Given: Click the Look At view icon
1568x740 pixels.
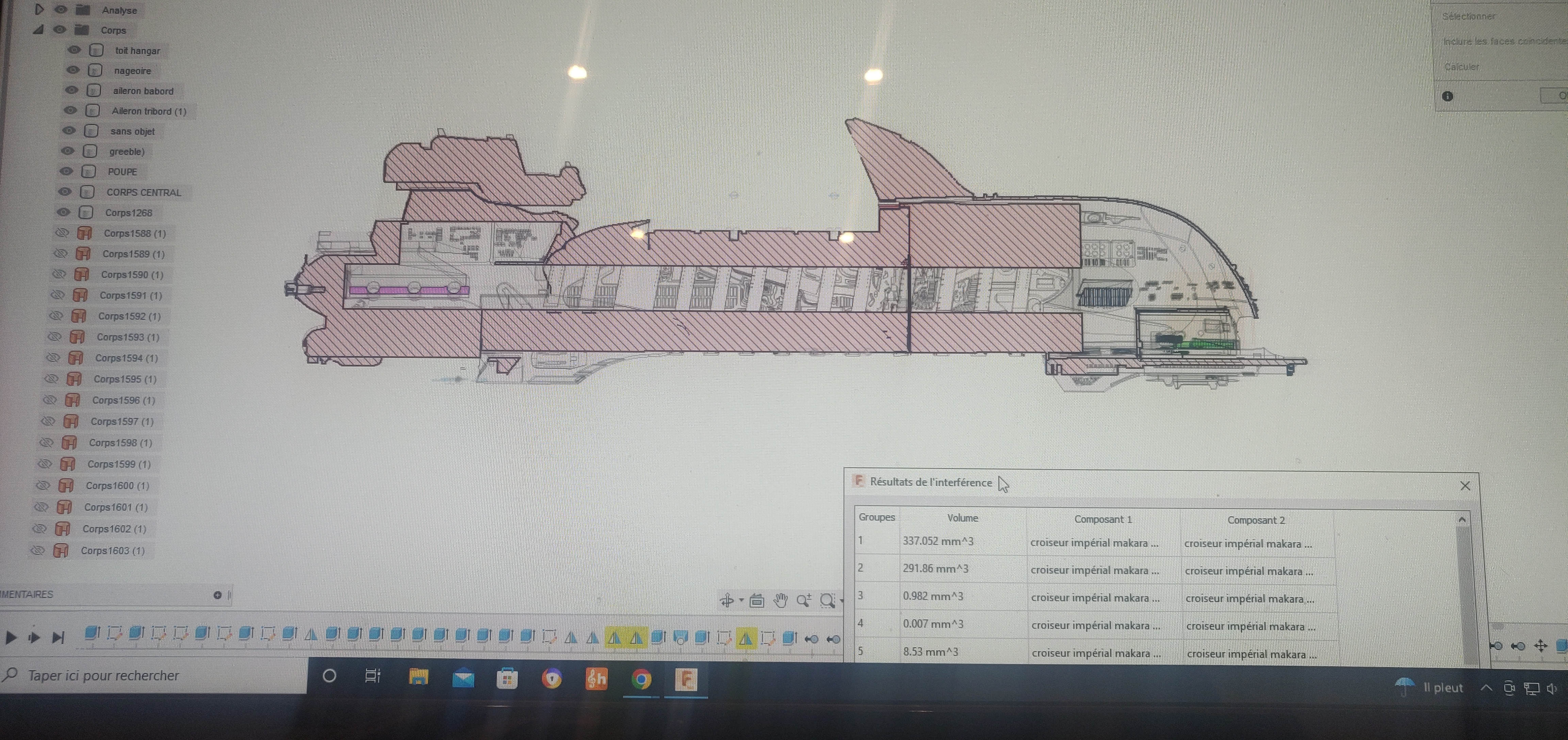Looking at the screenshot, I should [757, 601].
